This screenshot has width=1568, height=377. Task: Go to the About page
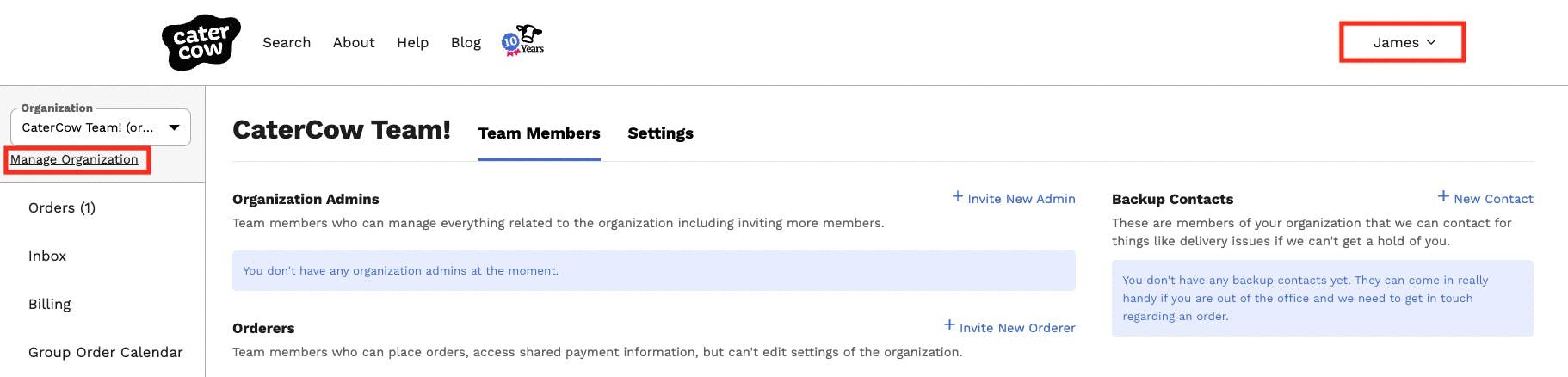click(354, 42)
